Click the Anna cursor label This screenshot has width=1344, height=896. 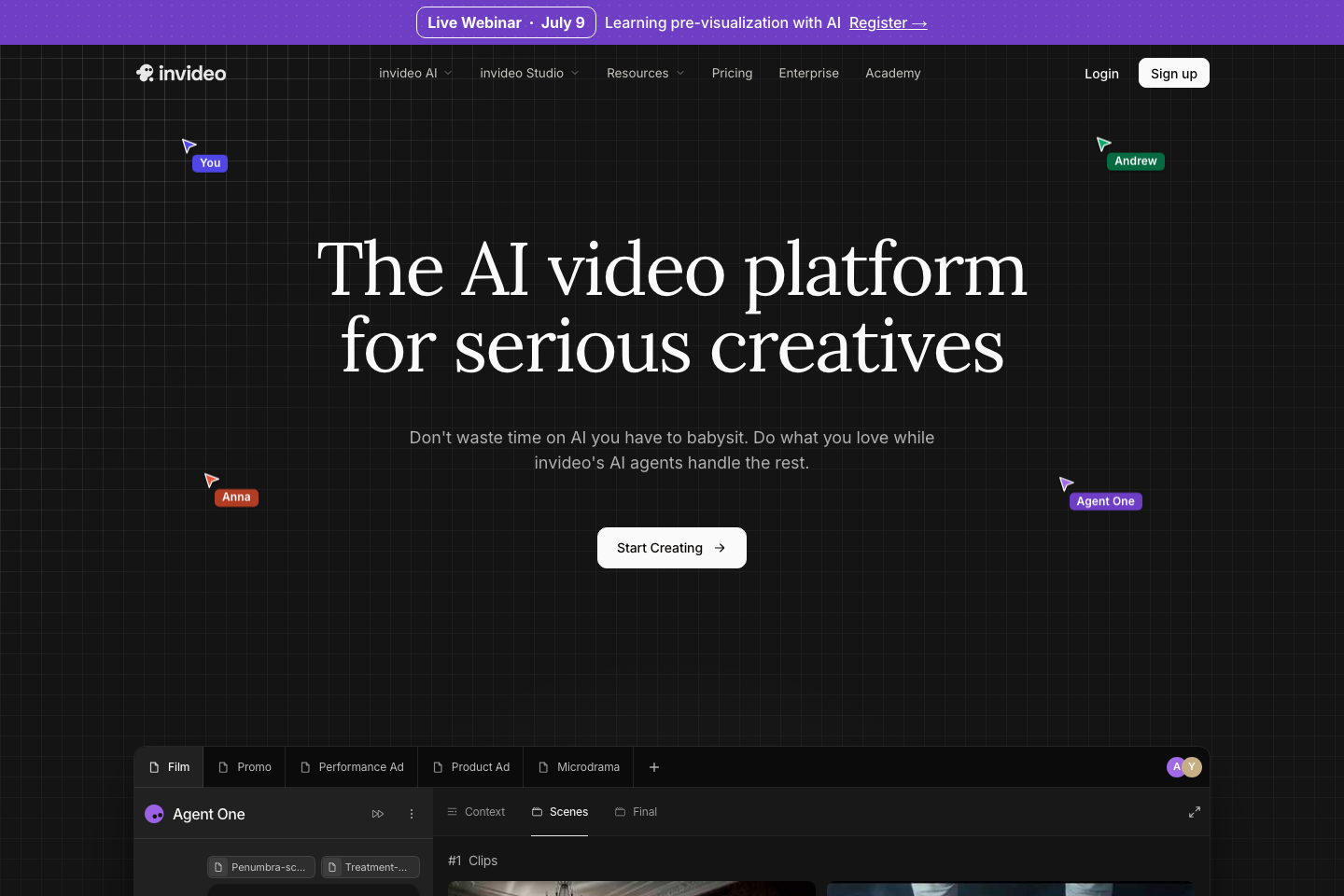tap(236, 497)
